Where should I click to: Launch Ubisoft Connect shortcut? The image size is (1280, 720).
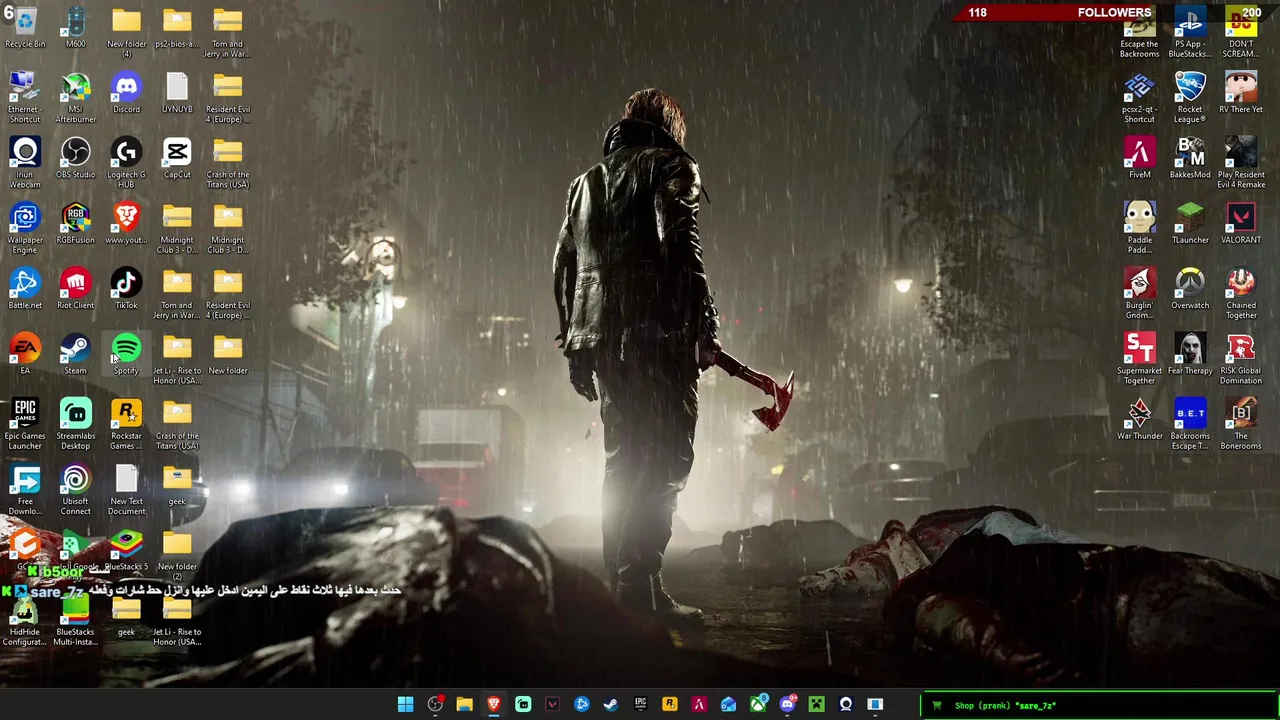(76, 490)
